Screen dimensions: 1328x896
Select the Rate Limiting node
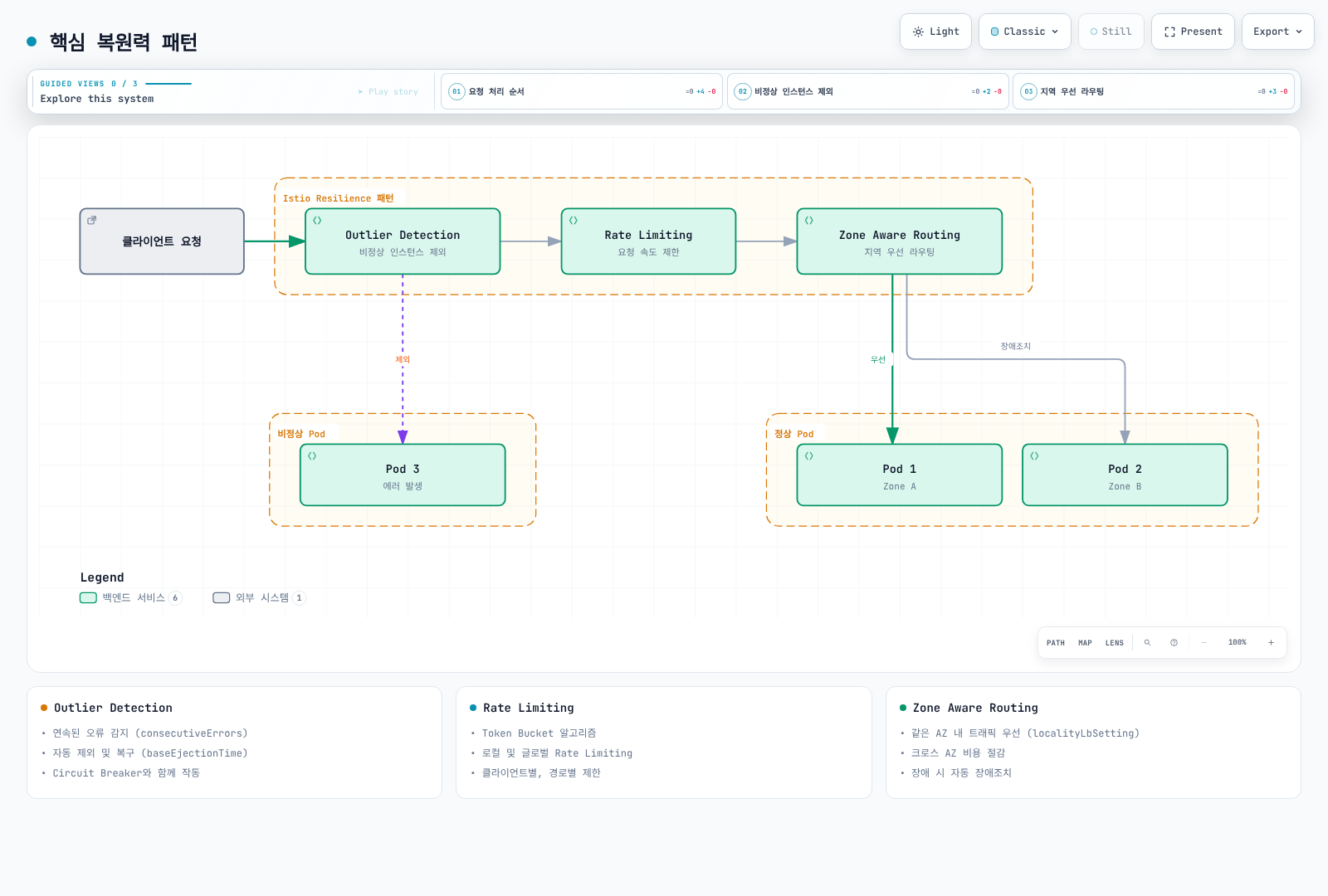point(648,241)
